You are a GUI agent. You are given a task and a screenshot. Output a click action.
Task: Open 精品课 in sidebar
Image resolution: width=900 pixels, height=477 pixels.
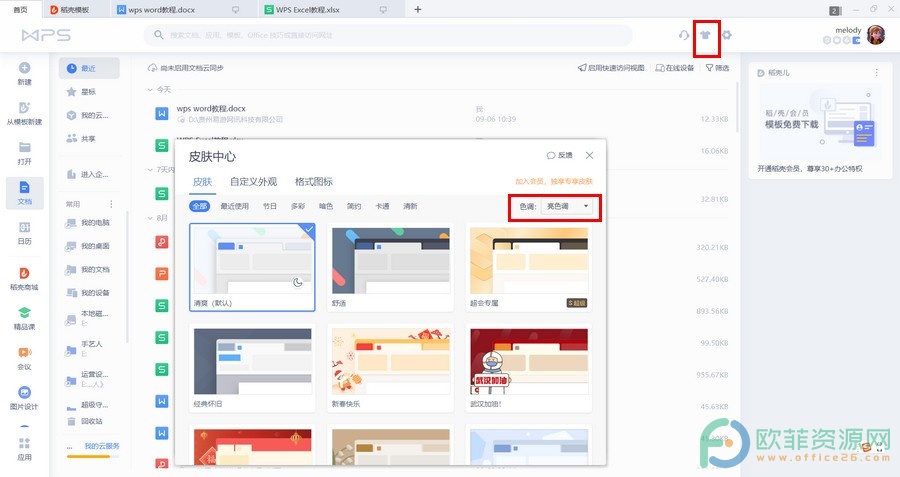click(24, 319)
